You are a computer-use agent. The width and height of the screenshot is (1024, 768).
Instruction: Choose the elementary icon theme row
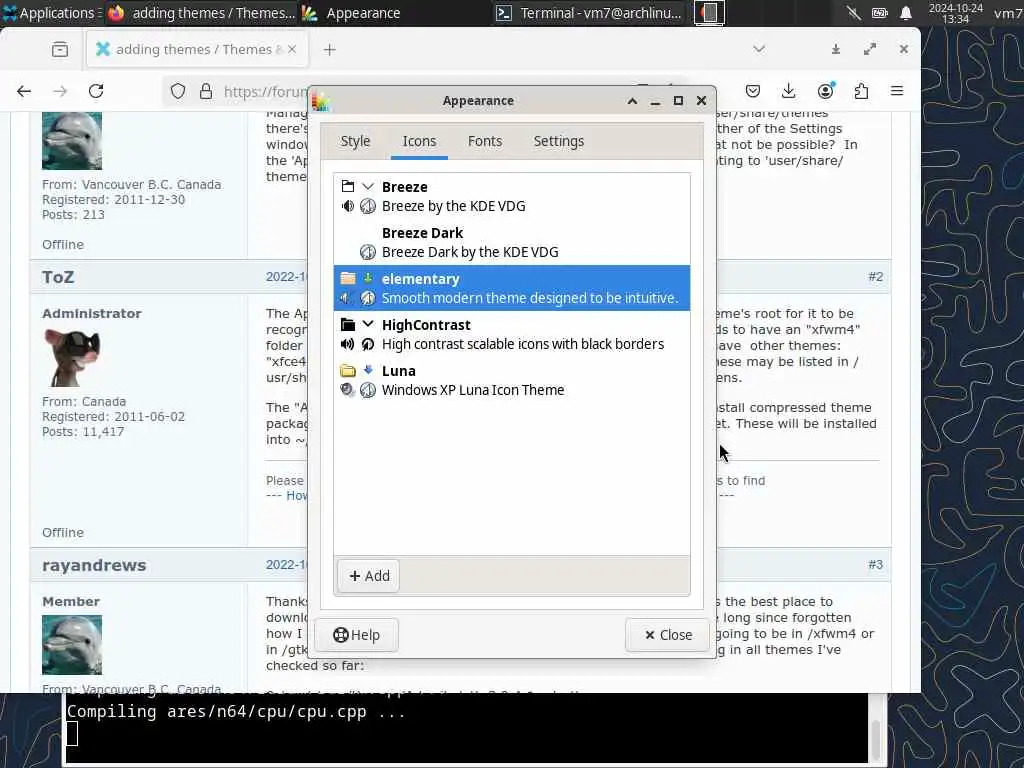[511, 288]
